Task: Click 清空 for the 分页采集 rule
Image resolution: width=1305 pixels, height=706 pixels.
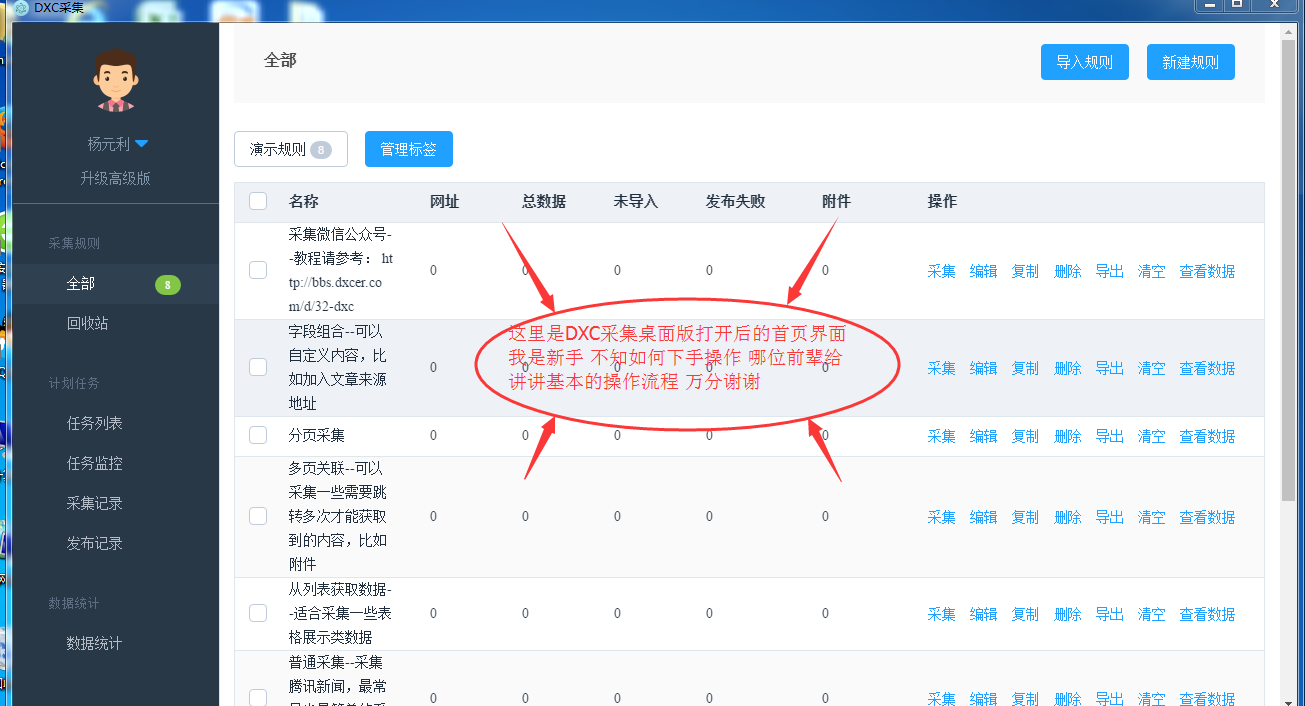Action: (1152, 436)
